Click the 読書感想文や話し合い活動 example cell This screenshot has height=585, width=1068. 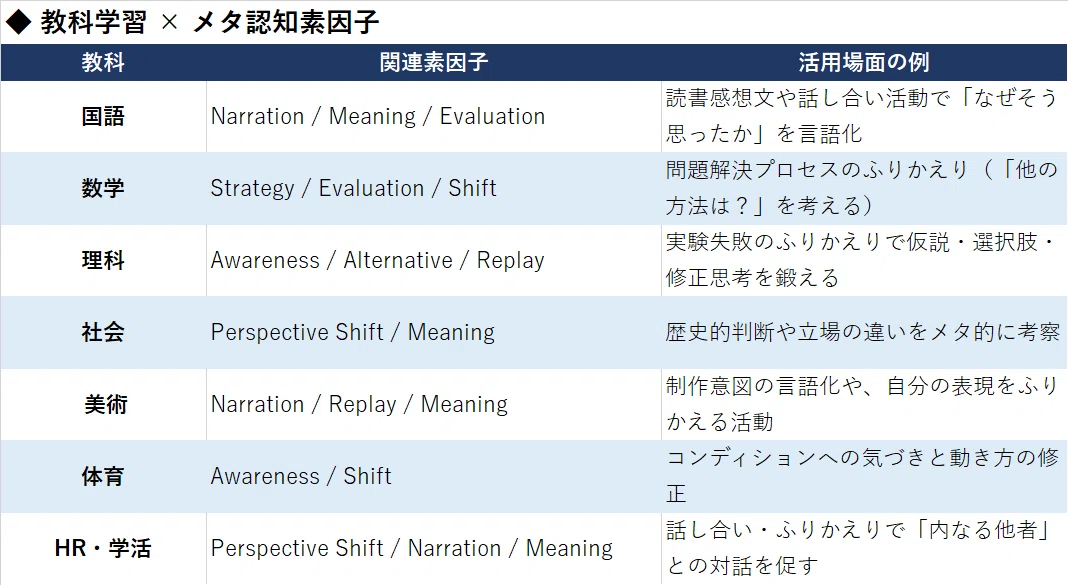tap(864, 116)
